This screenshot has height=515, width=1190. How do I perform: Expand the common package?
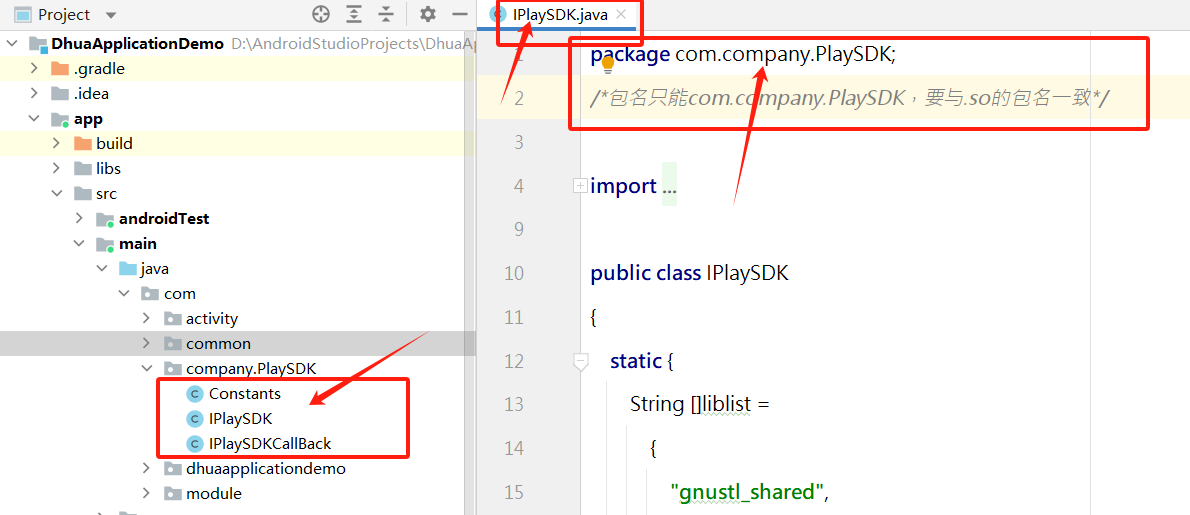tap(146, 344)
